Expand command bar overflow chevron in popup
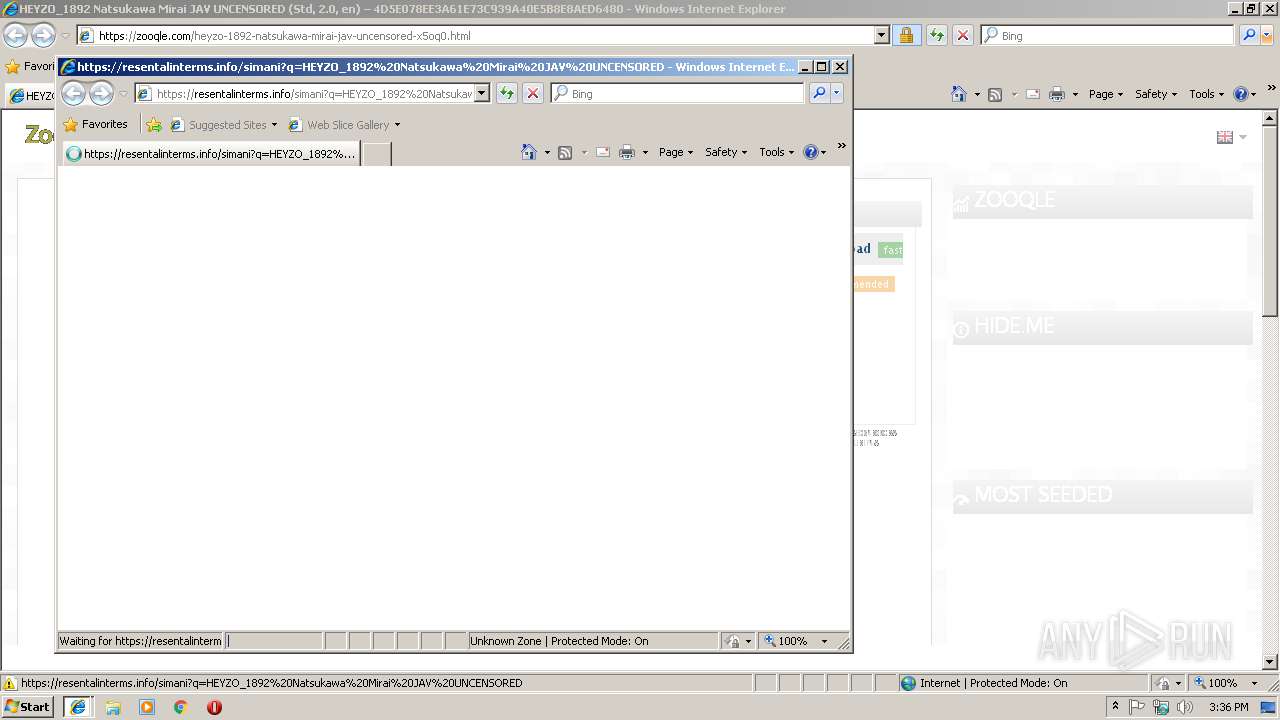1280x720 pixels. click(841, 146)
